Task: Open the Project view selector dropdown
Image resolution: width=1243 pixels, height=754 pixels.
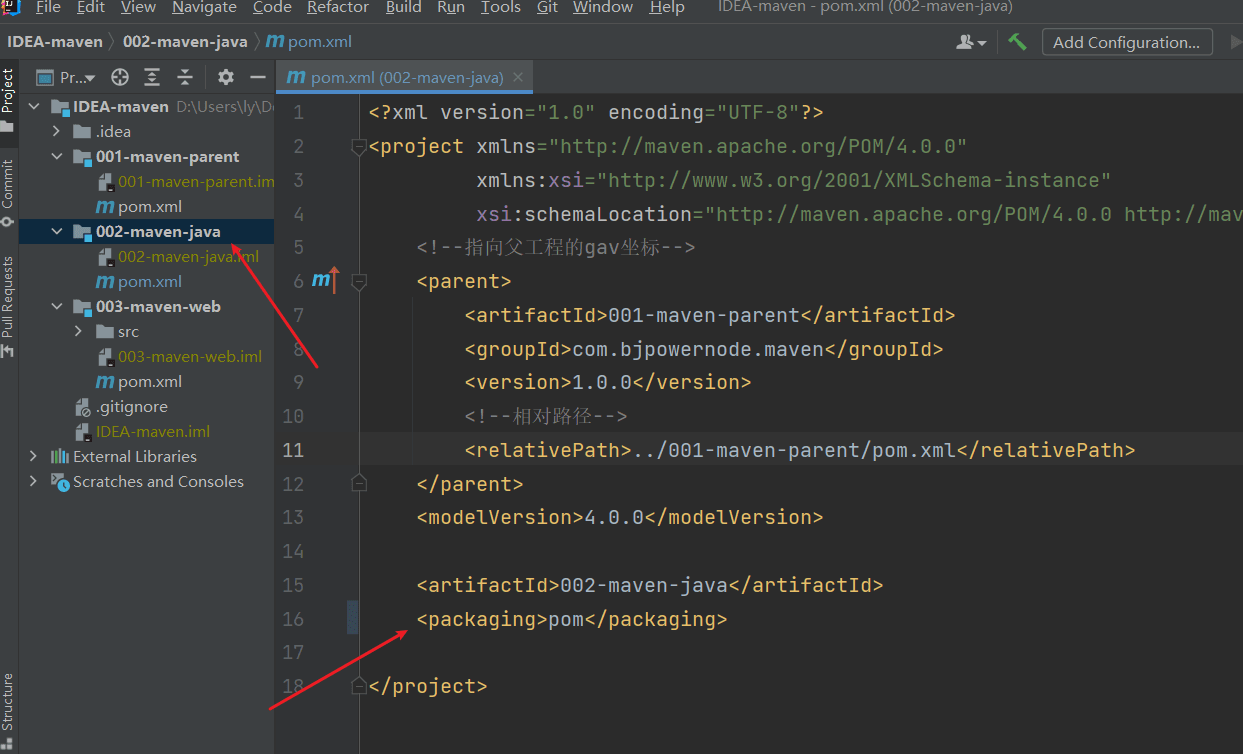Action: (66, 77)
